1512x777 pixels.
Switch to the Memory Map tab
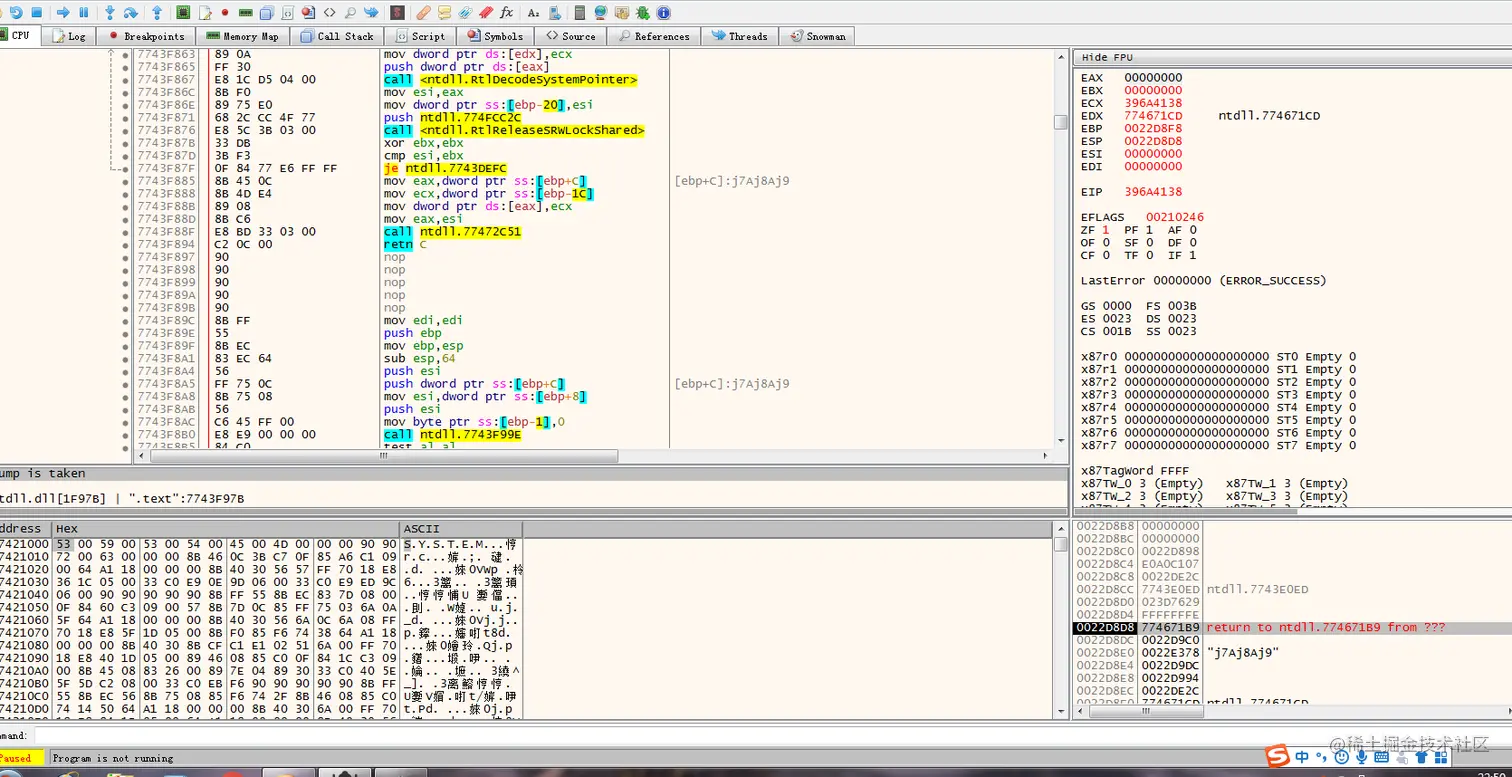(x=241, y=36)
